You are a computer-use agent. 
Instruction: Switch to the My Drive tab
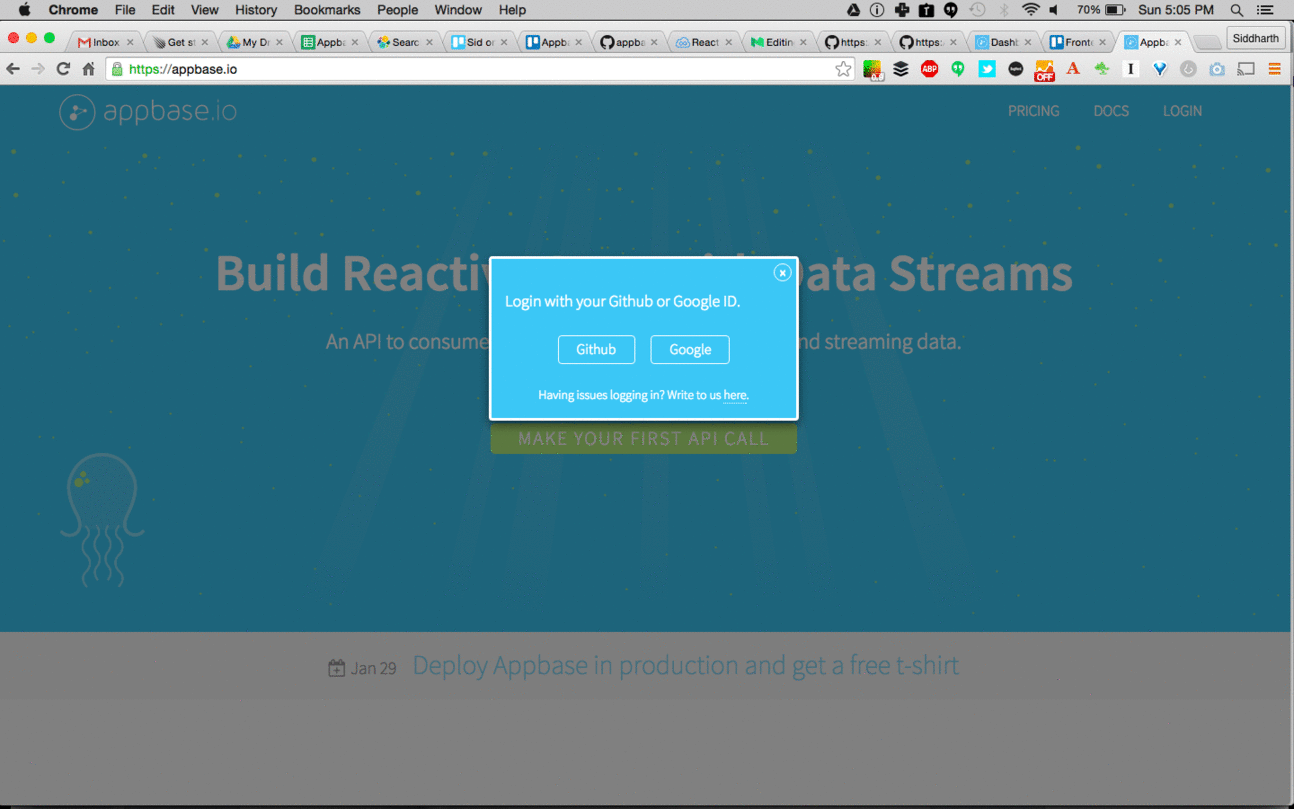(x=256, y=42)
